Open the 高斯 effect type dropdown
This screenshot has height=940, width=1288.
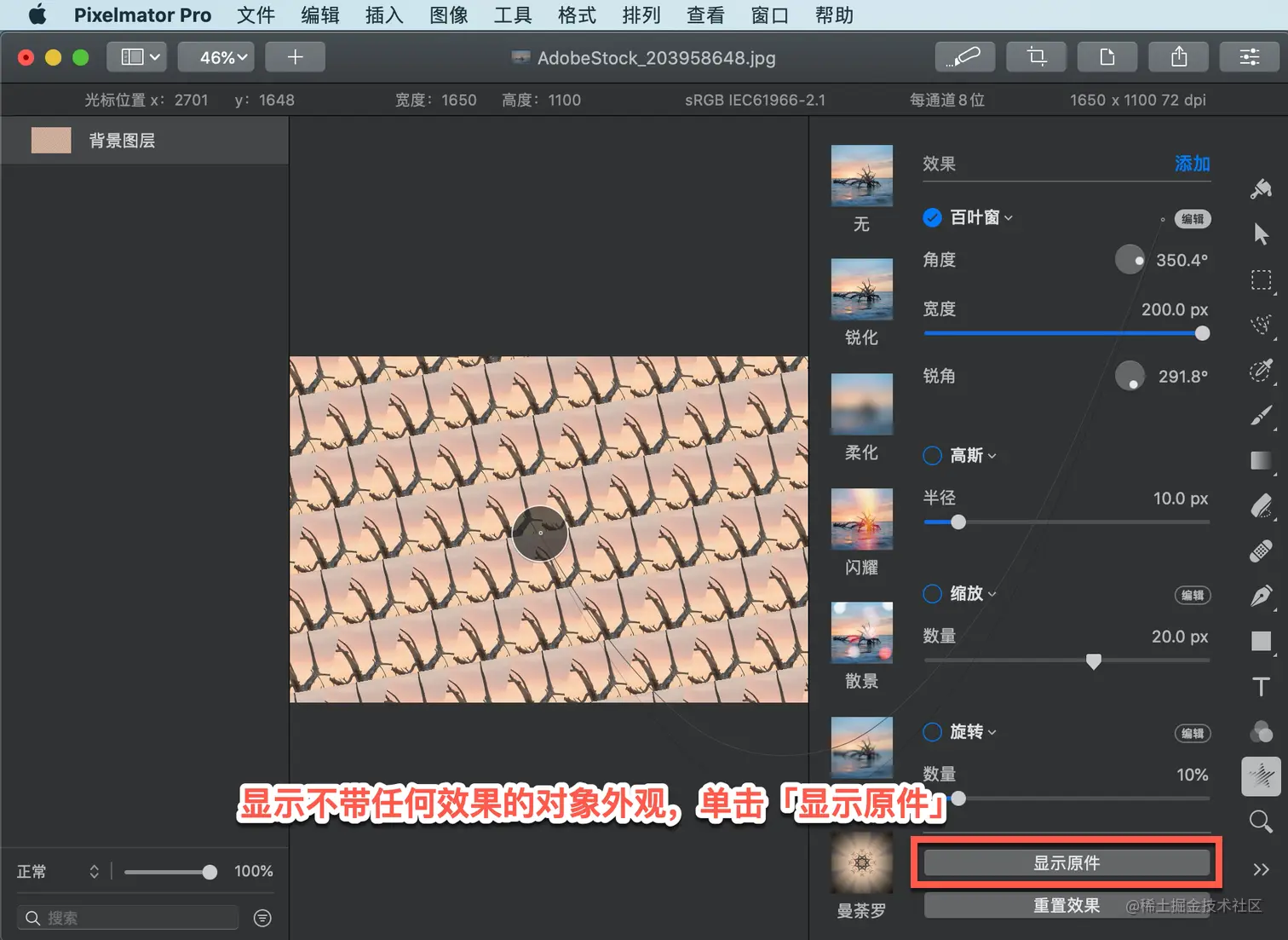[x=973, y=456]
